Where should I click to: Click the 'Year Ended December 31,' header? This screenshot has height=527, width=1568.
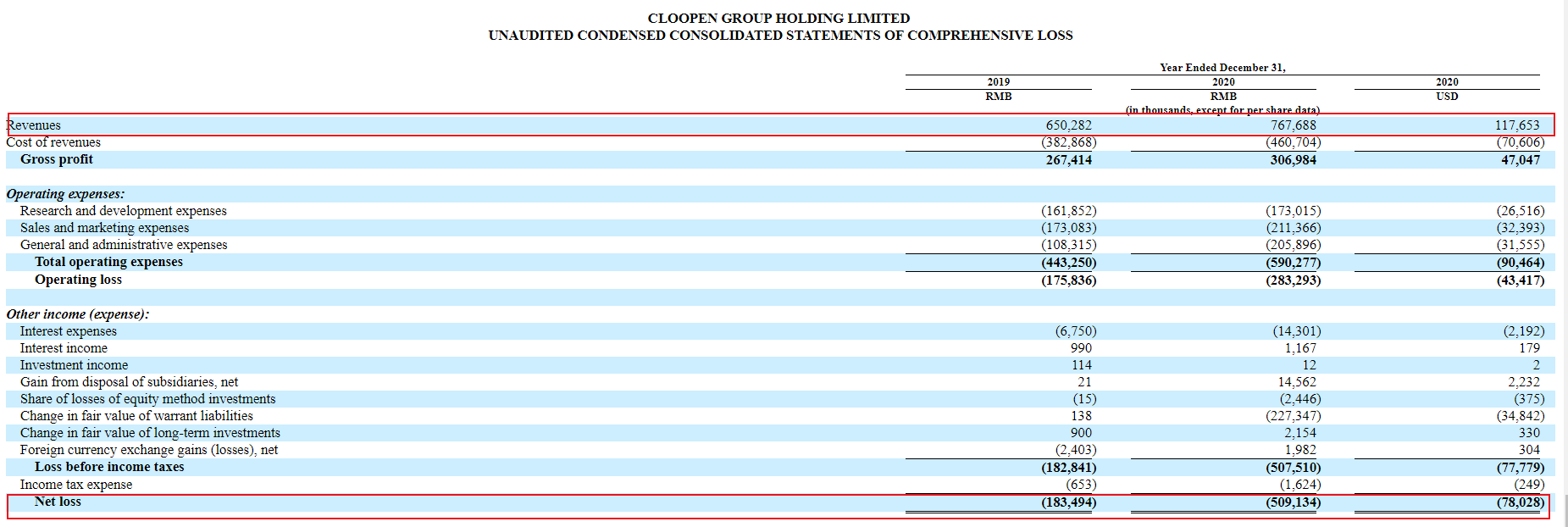click(x=1222, y=68)
